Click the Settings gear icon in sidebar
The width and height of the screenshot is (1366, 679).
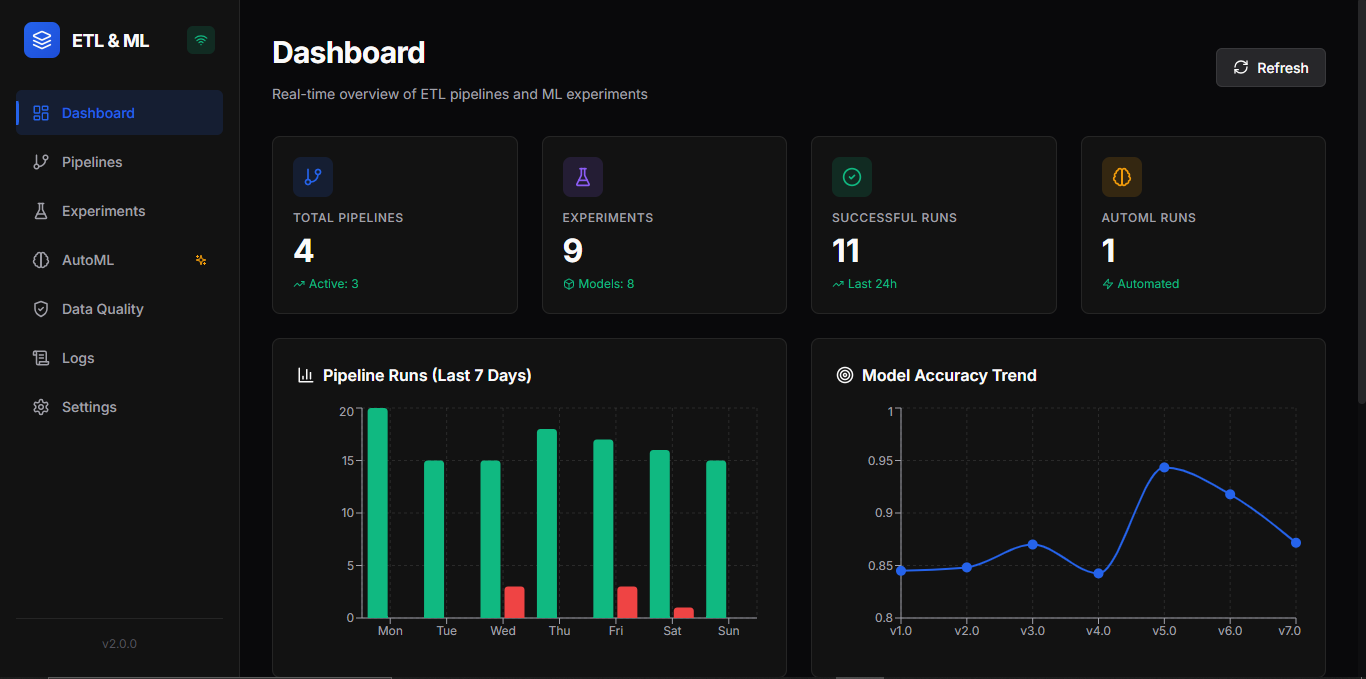(41, 407)
